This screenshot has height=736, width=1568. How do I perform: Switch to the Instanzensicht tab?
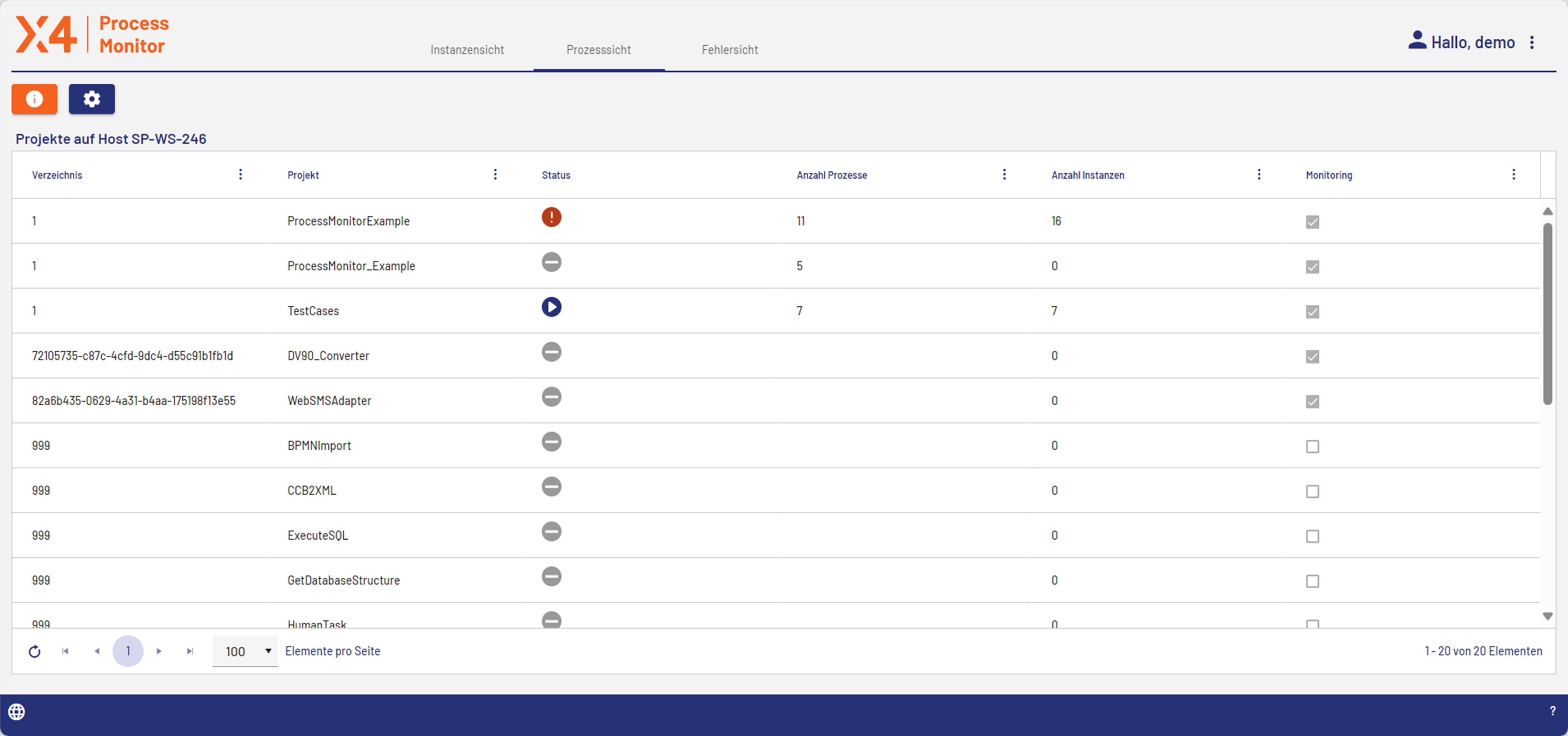coord(467,50)
